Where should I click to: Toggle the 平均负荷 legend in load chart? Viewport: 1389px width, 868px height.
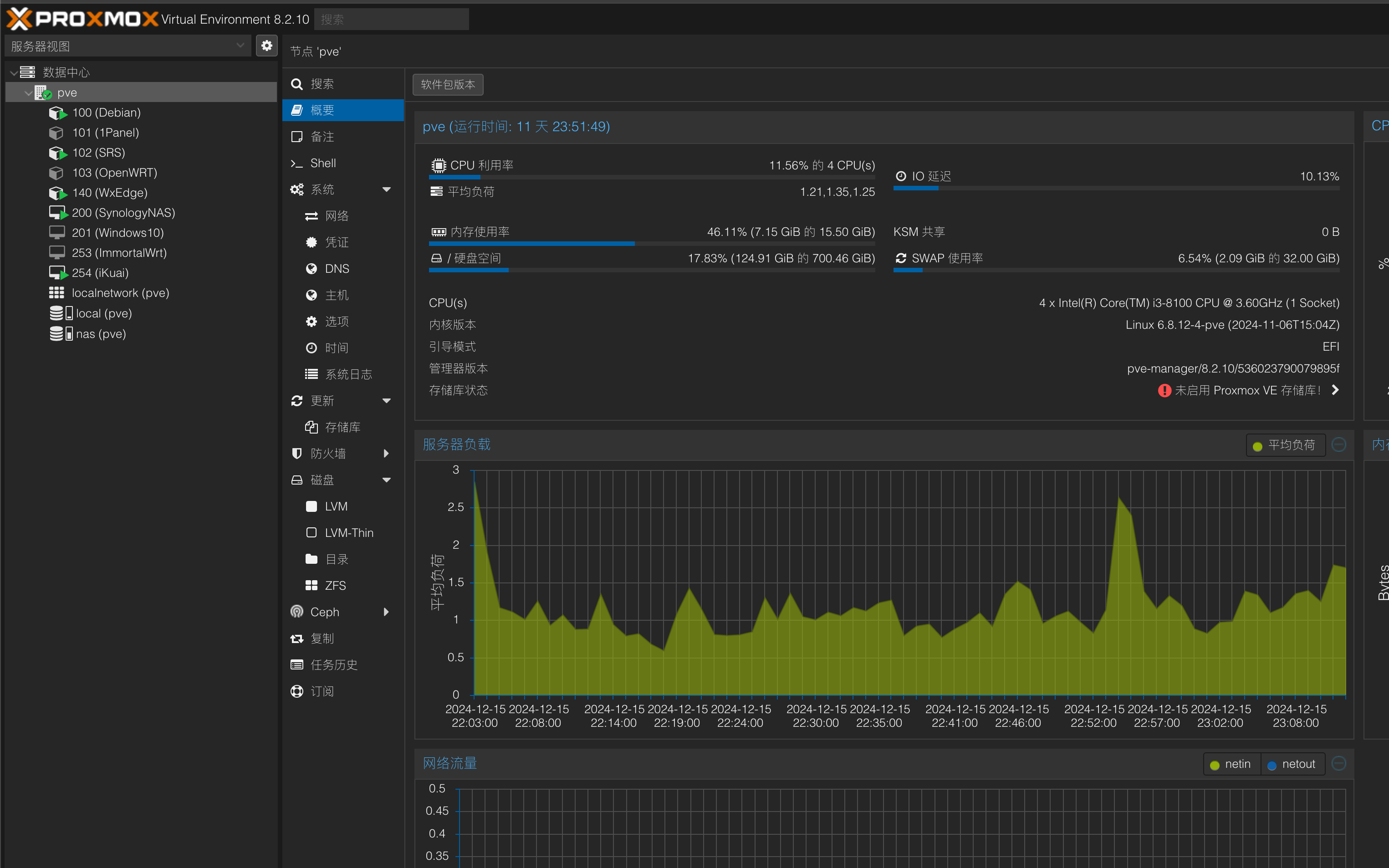click(x=1285, y=445)
